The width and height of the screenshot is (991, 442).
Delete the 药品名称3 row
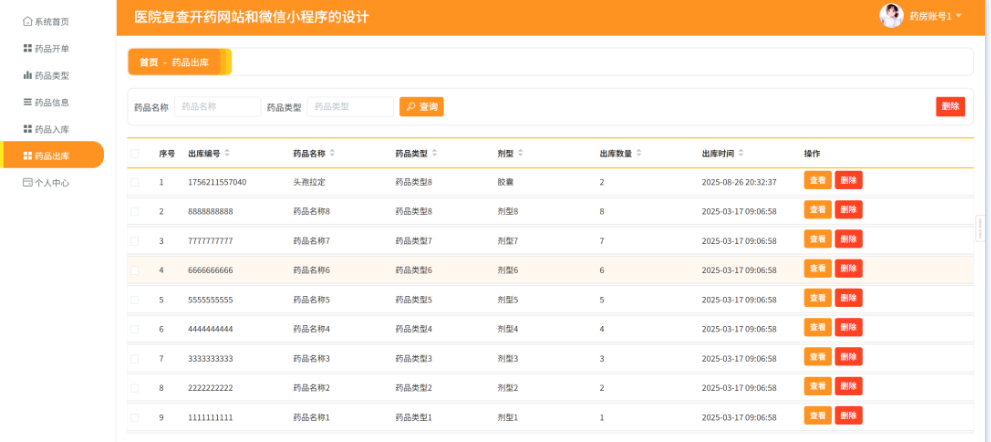pos(848,357)
